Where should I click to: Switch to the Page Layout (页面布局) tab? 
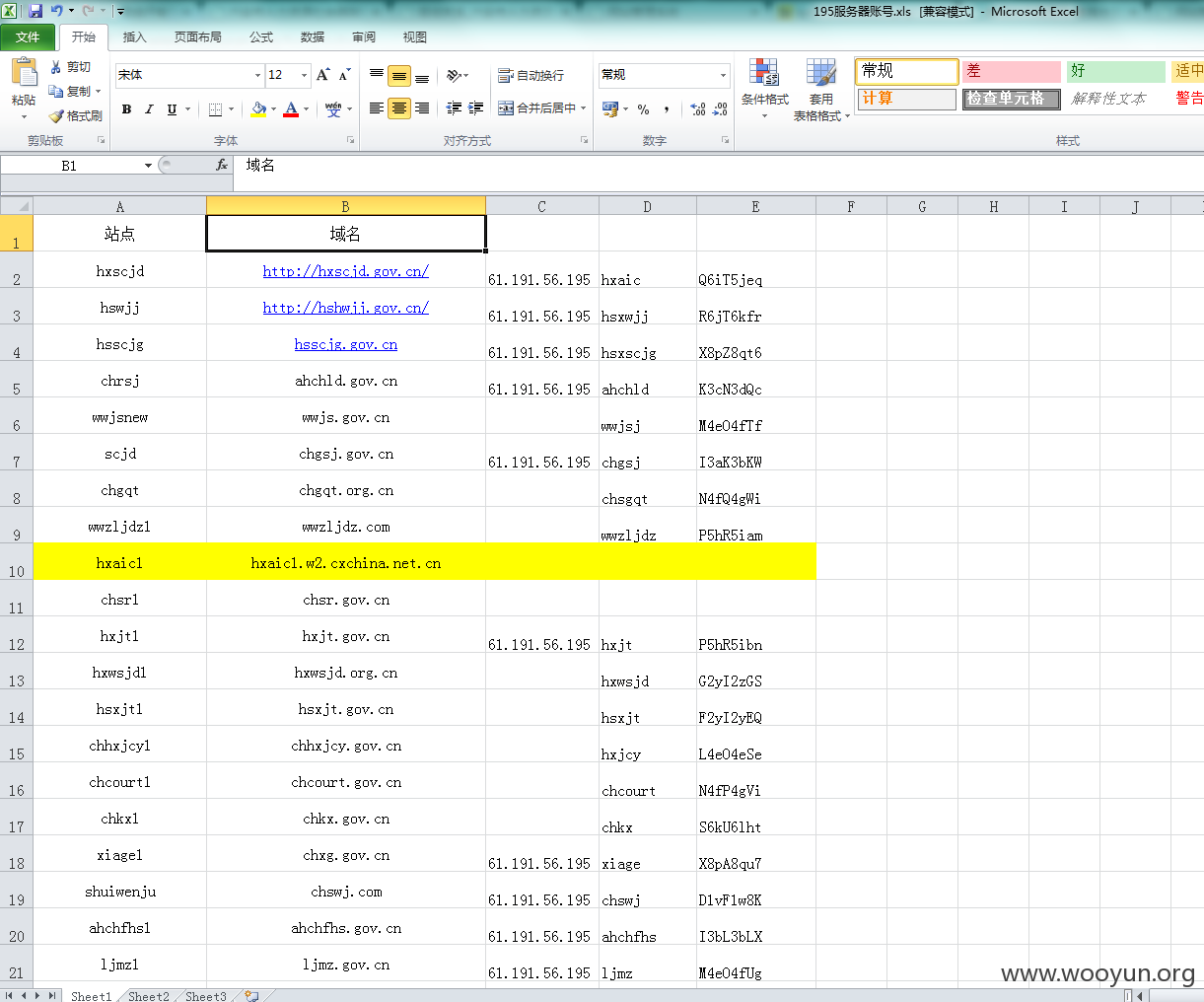197,36
